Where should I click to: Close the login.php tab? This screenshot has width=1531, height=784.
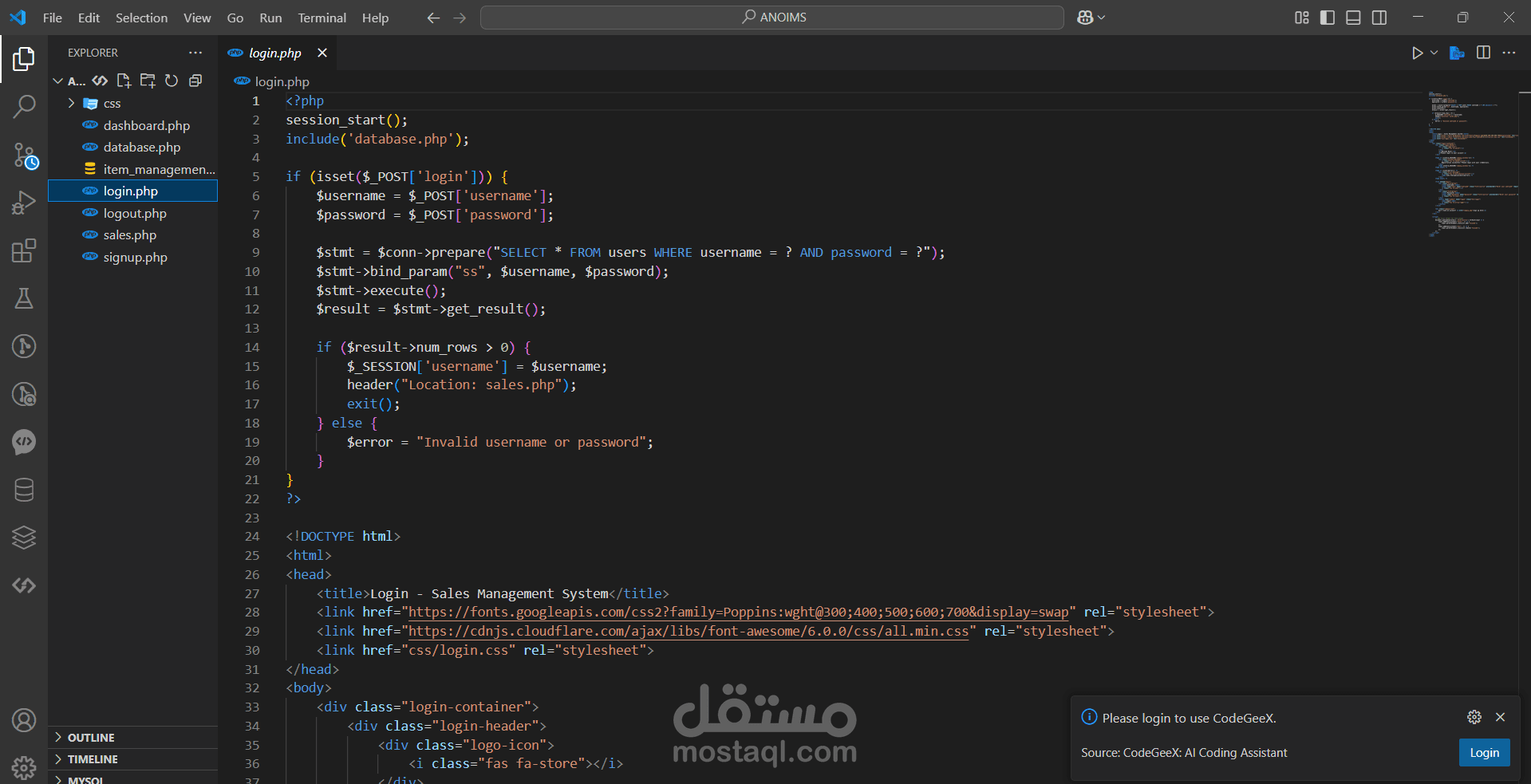(x=322, y=53)
